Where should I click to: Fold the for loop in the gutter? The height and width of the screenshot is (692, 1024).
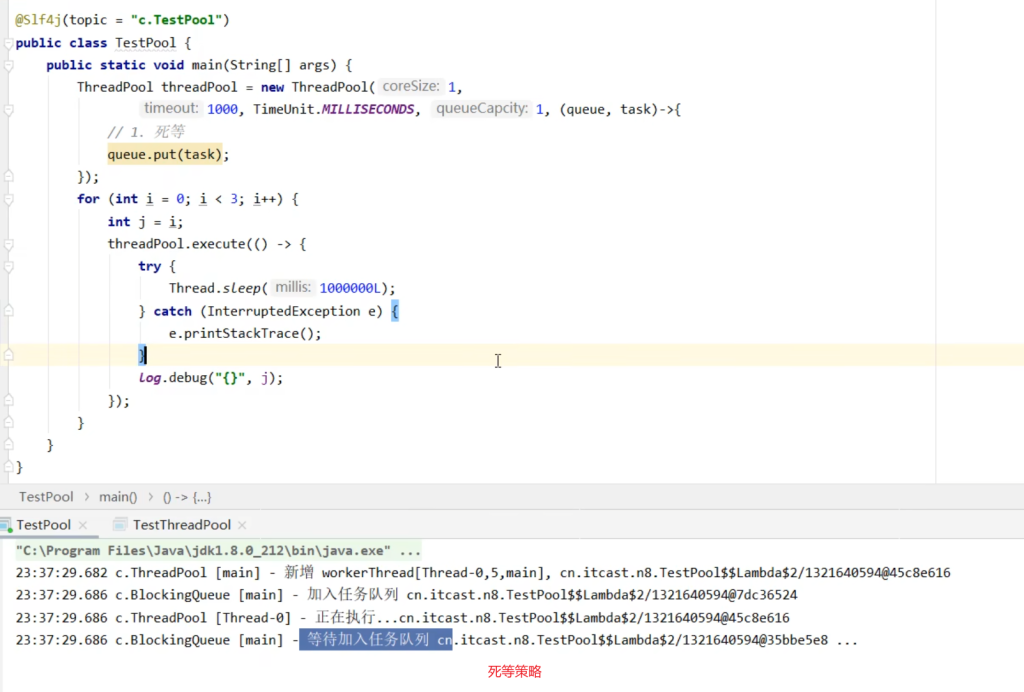coord(8,199)
